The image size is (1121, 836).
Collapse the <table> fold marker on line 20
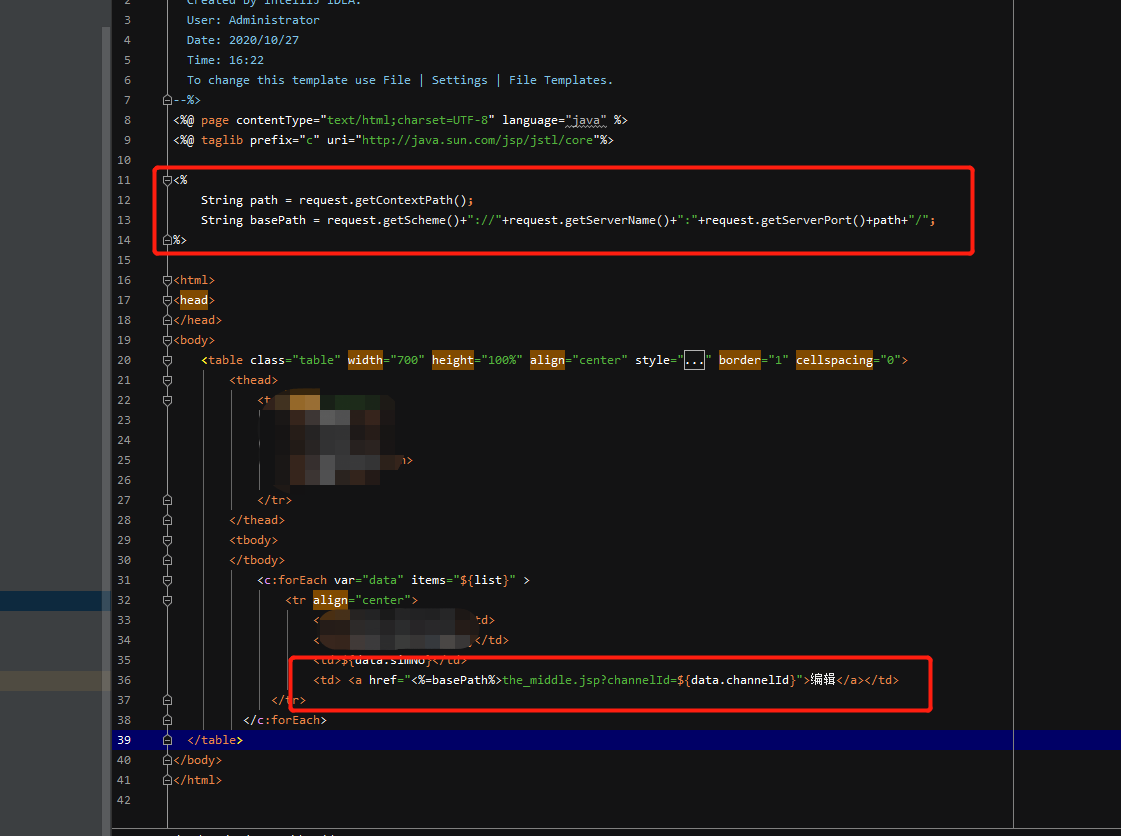(x=167, y=360)
